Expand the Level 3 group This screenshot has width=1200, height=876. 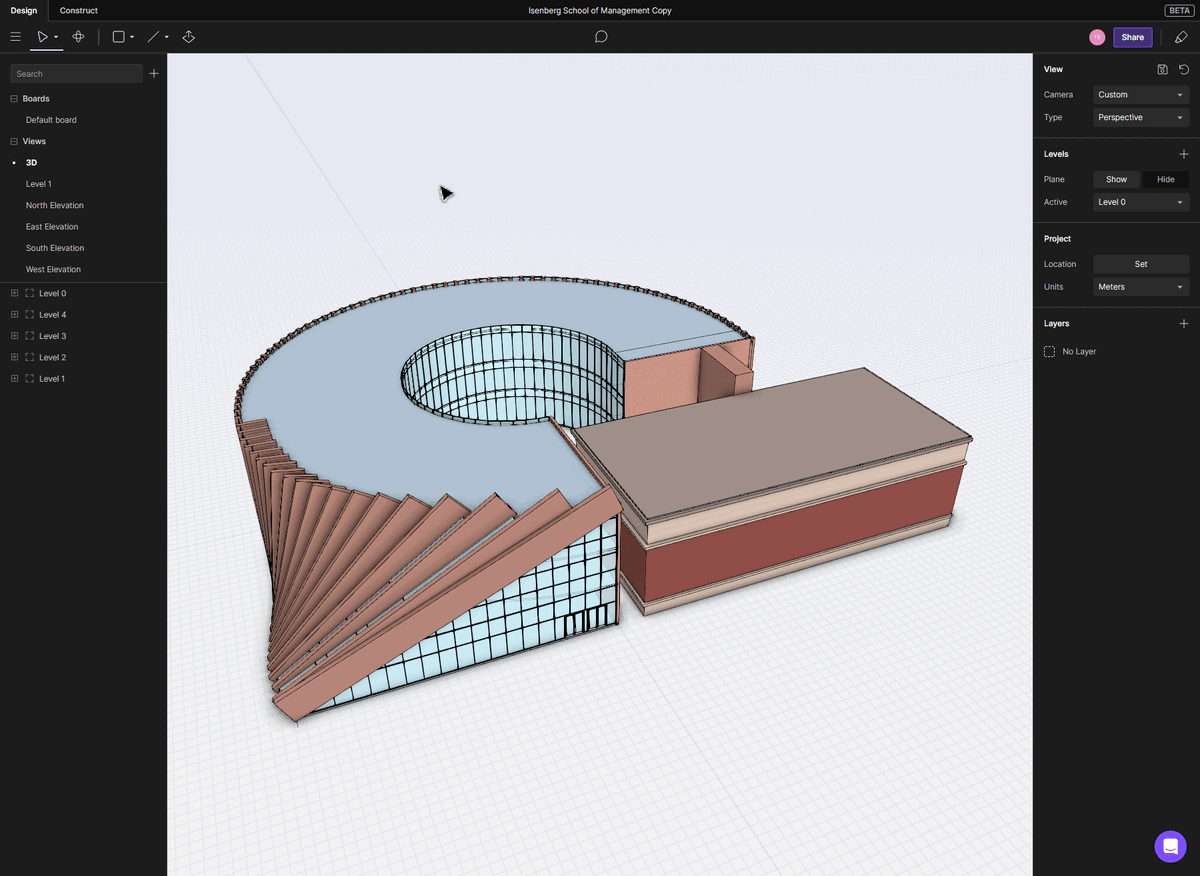(14, 336)
